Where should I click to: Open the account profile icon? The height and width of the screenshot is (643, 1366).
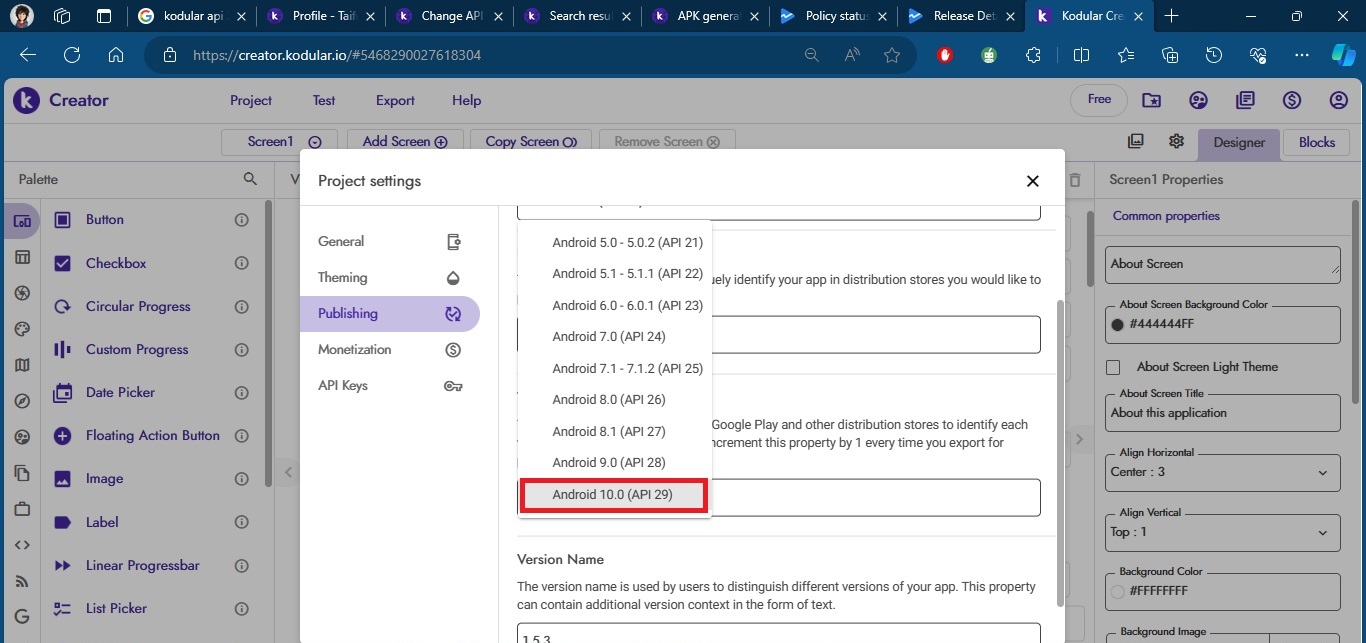click(x=1339, y=100)
